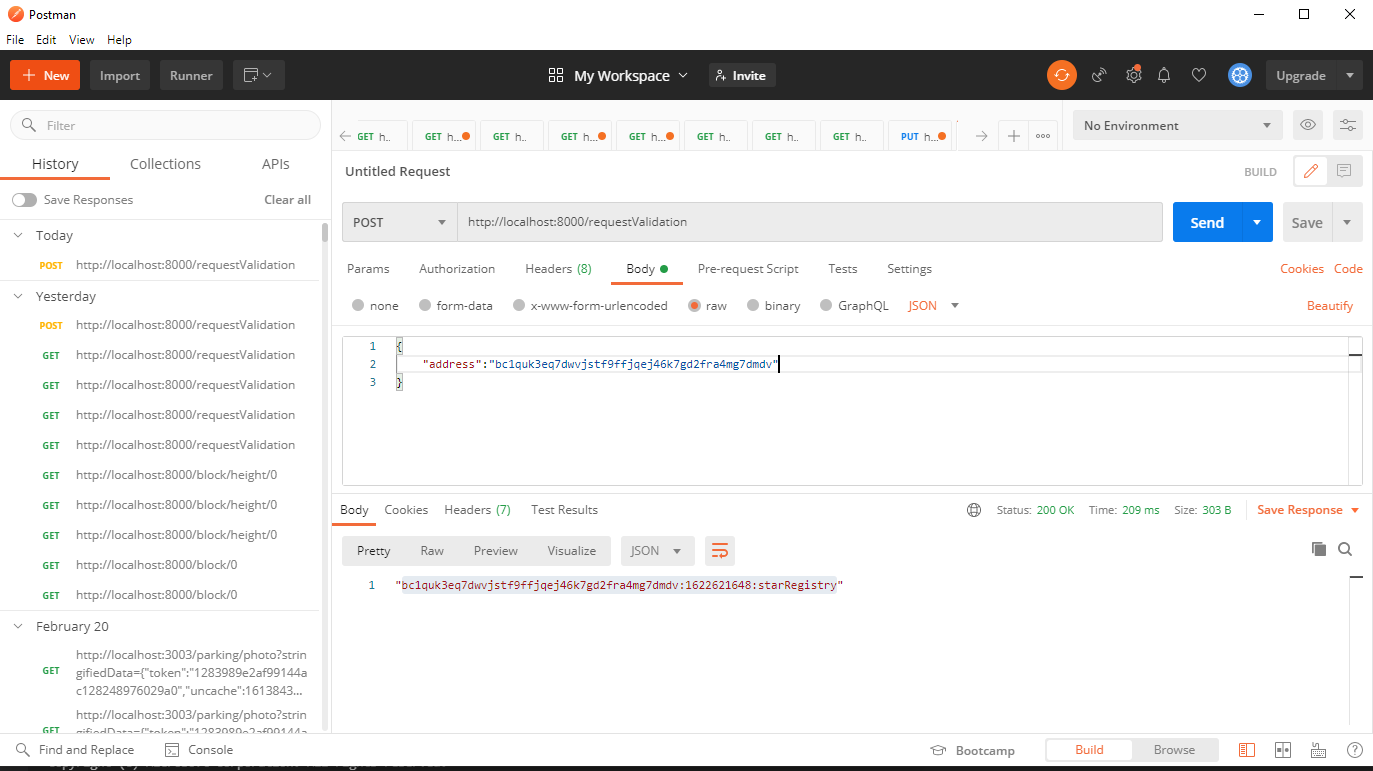Screen dimensions: 1373x771
Task: Open the No Environment dropdown
Action: (x=1177, y=125)
